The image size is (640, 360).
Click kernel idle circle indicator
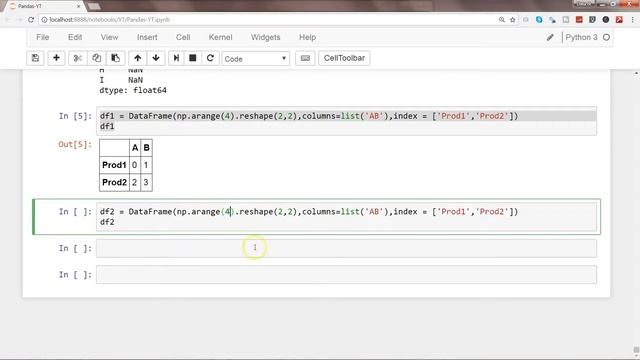607,37
